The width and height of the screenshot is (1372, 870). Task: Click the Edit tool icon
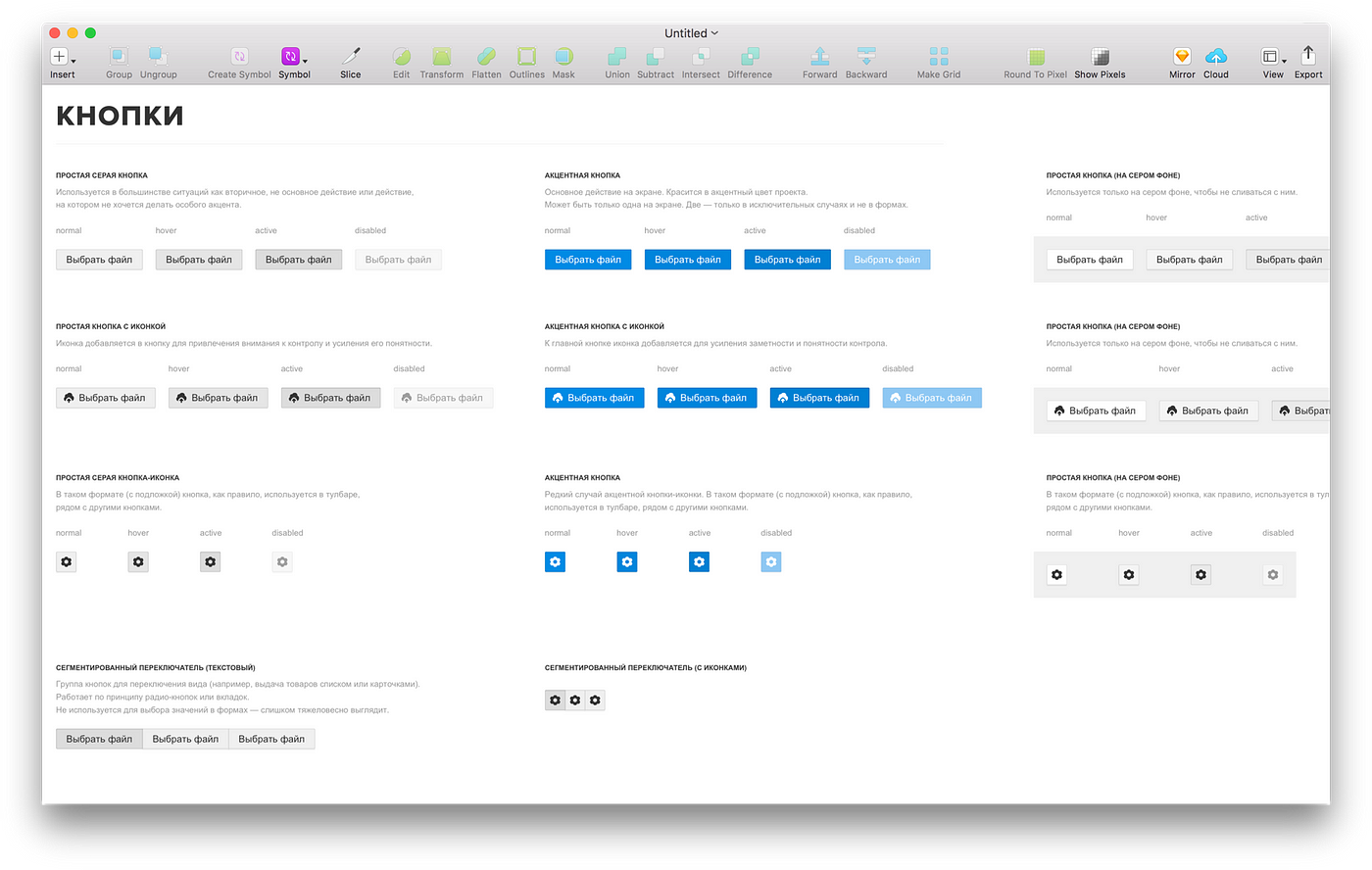coord(402,56)
